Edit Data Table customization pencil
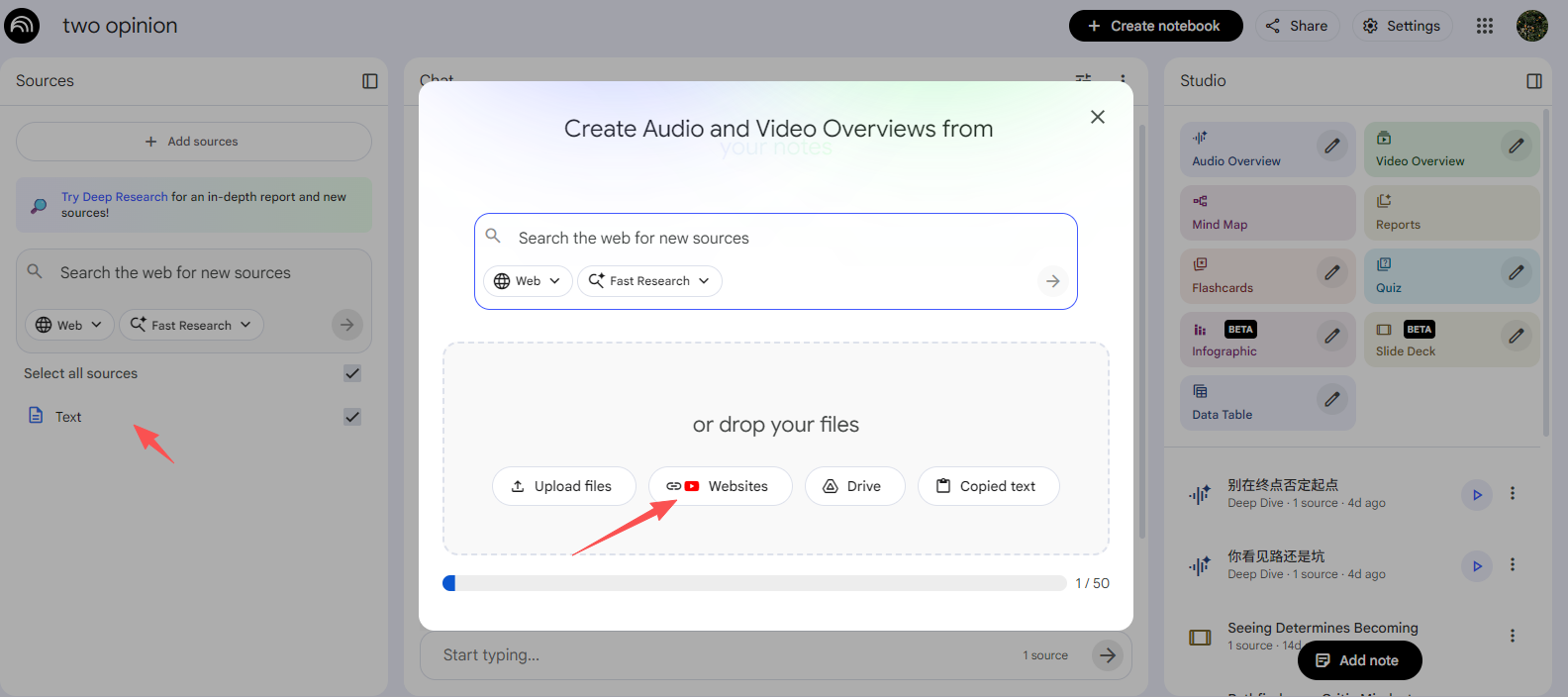1568x697 pixels. point(1333,399)
